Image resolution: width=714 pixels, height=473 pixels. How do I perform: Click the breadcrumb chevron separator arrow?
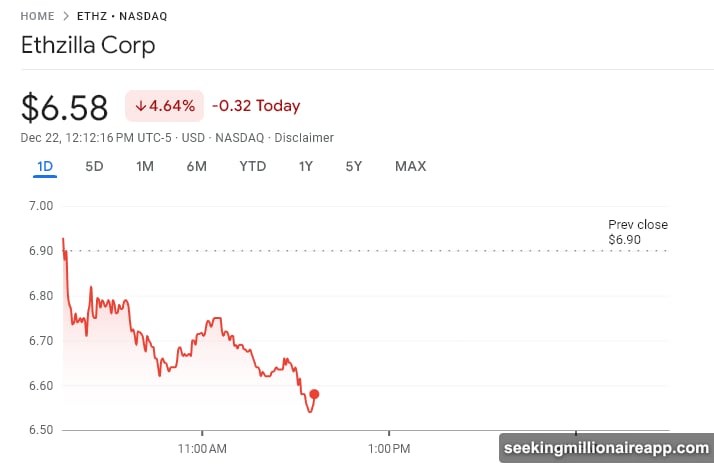coord(66,16)
